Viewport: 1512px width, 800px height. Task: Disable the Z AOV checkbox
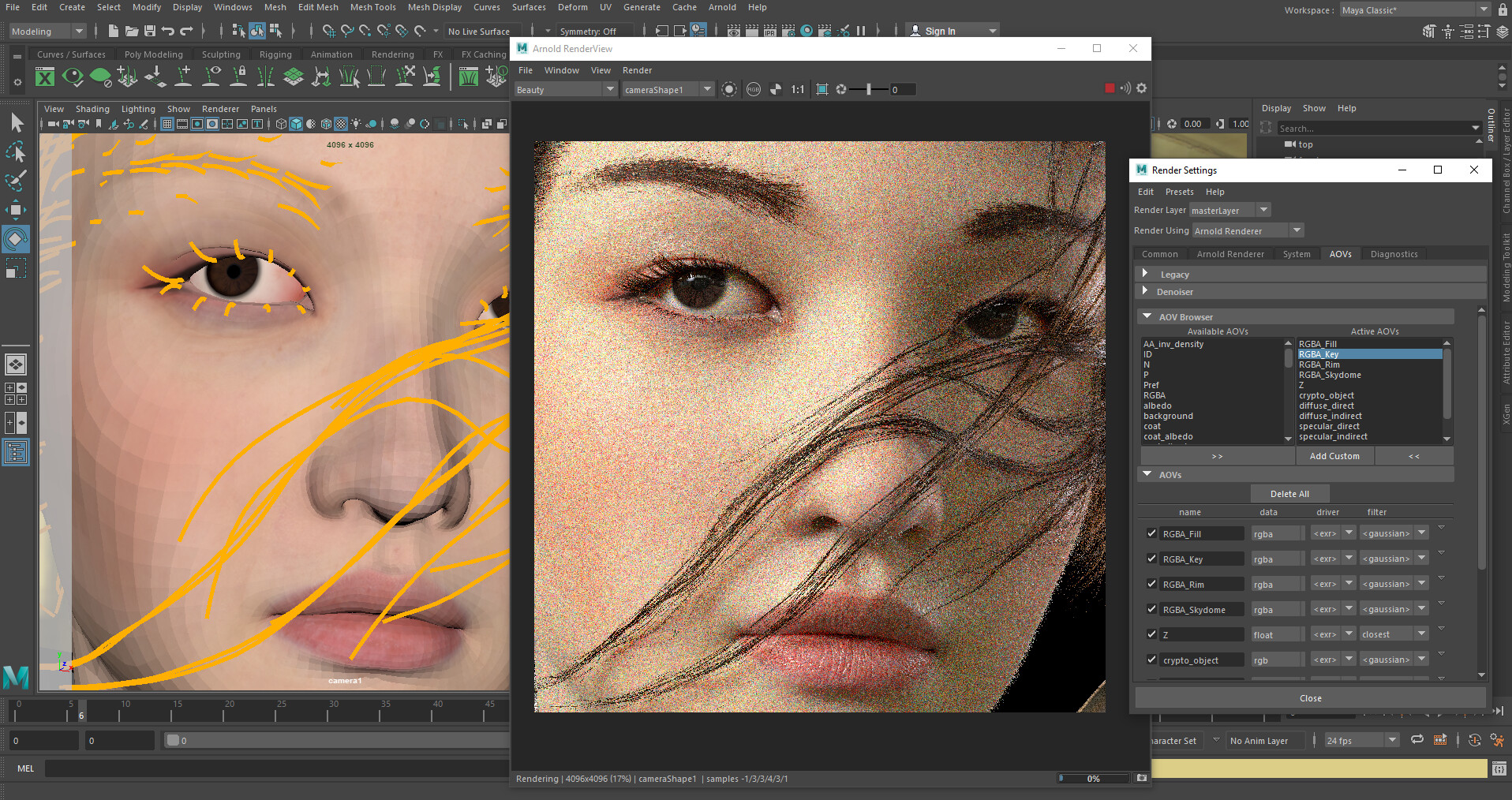(1151, 634)
